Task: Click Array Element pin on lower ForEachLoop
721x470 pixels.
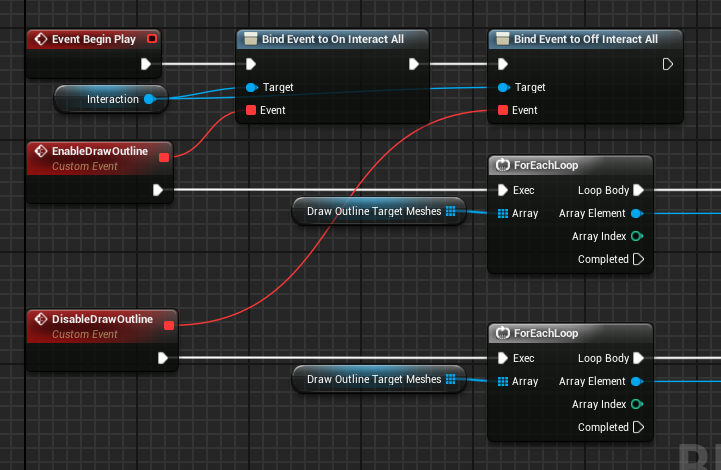Action: [x=637, y=381]
